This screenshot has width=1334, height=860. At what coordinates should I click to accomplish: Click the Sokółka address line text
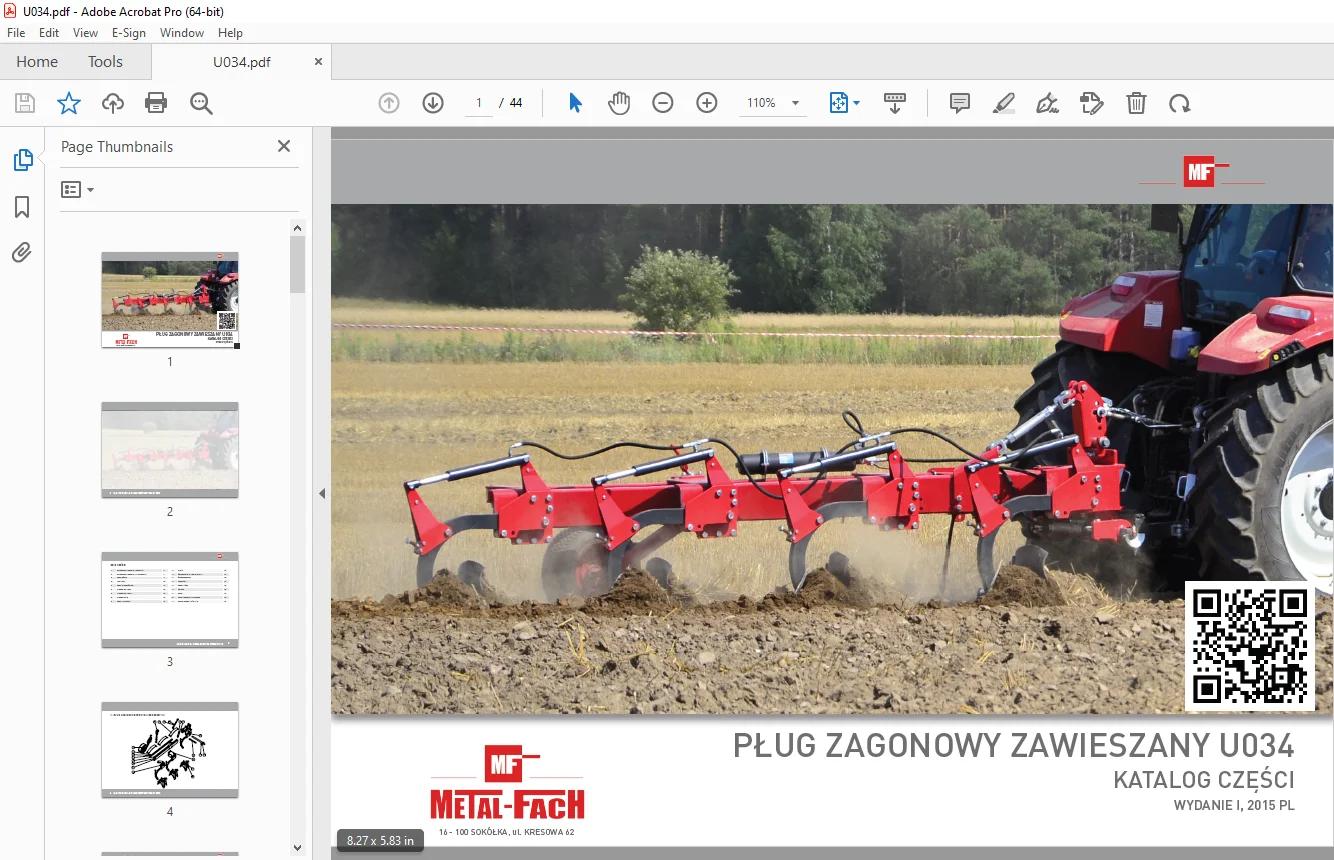click(x=507, y=832)
